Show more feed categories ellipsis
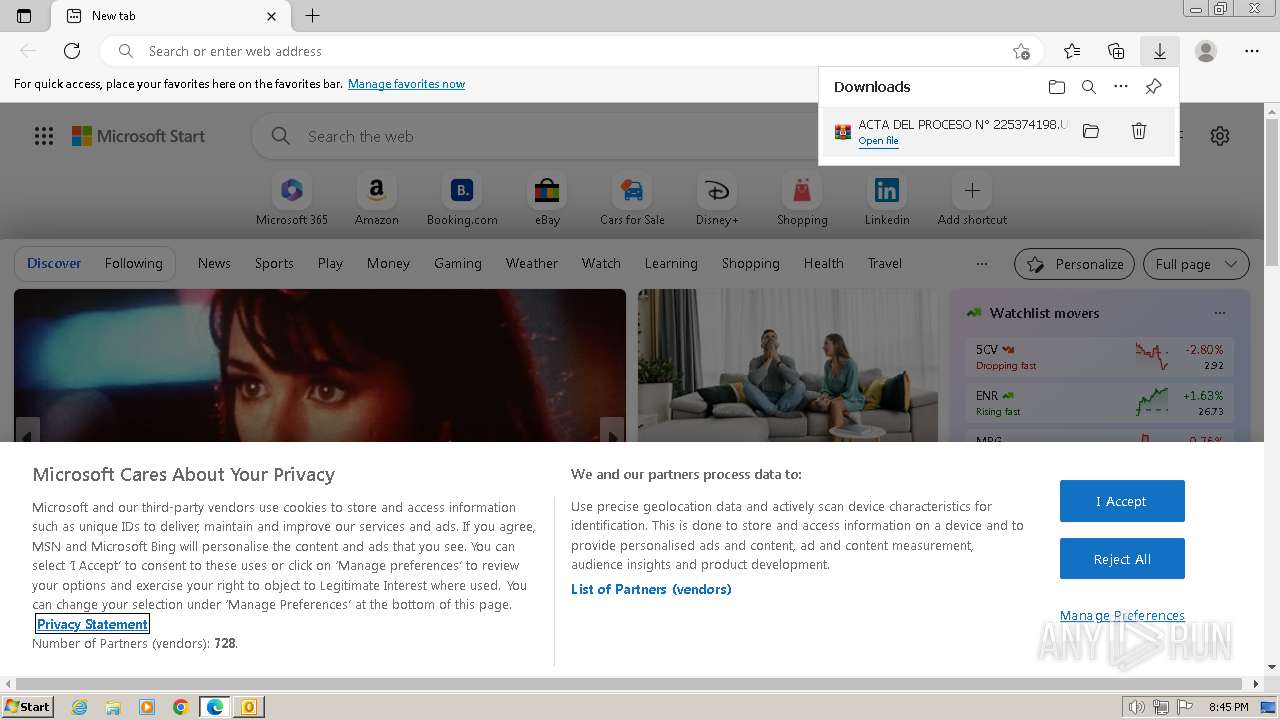1280x720 pixels. (x=982, y=264)
